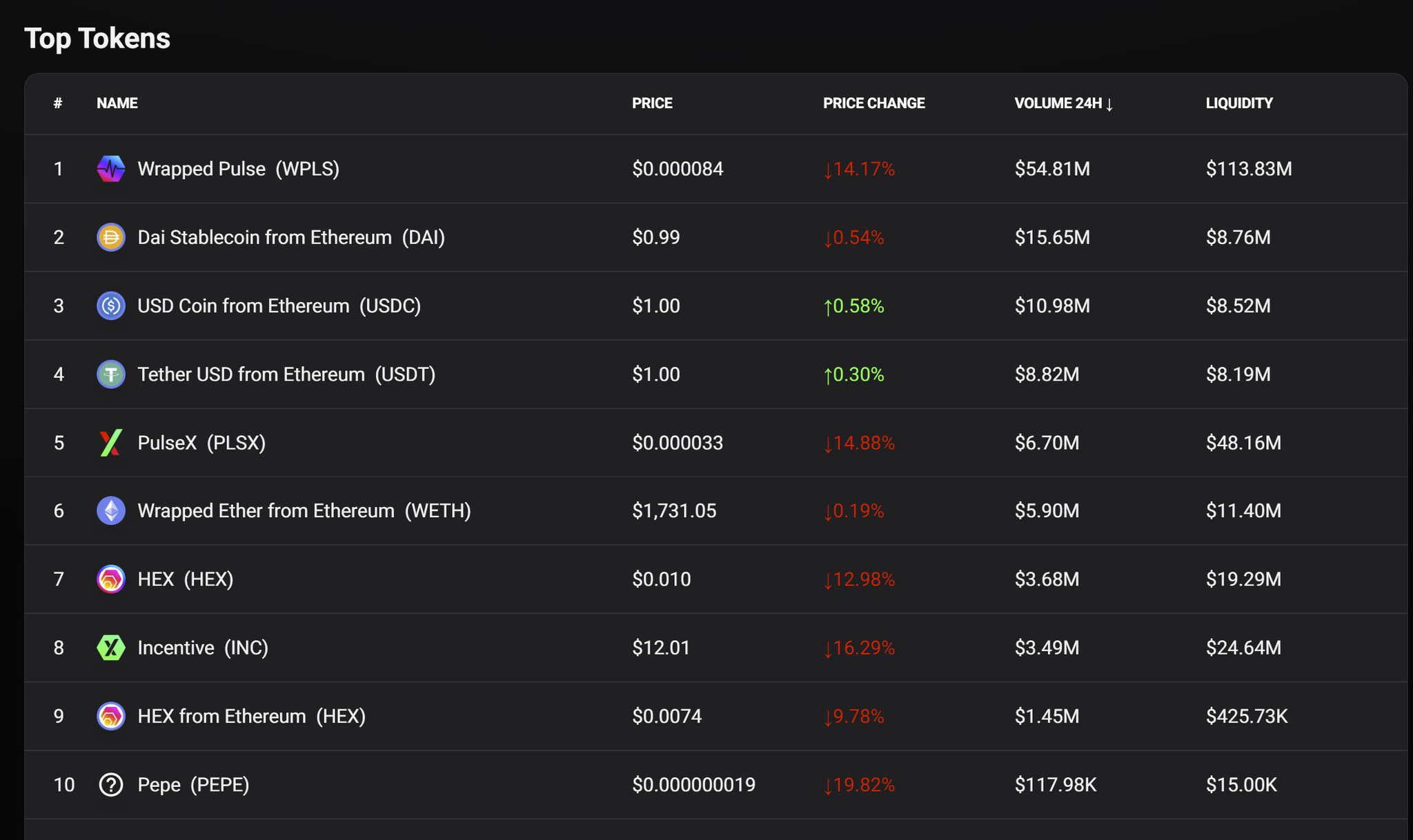Click WPLS volume $54.81M
This screenshot has width=1413, height=840.
point(1052,169)
